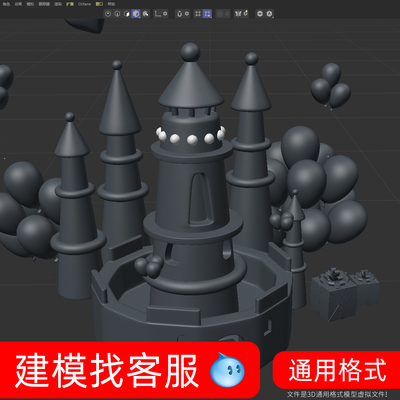Click the solid round circle toolbar icon
400x400 pixels.
click(x=260, y=14)
